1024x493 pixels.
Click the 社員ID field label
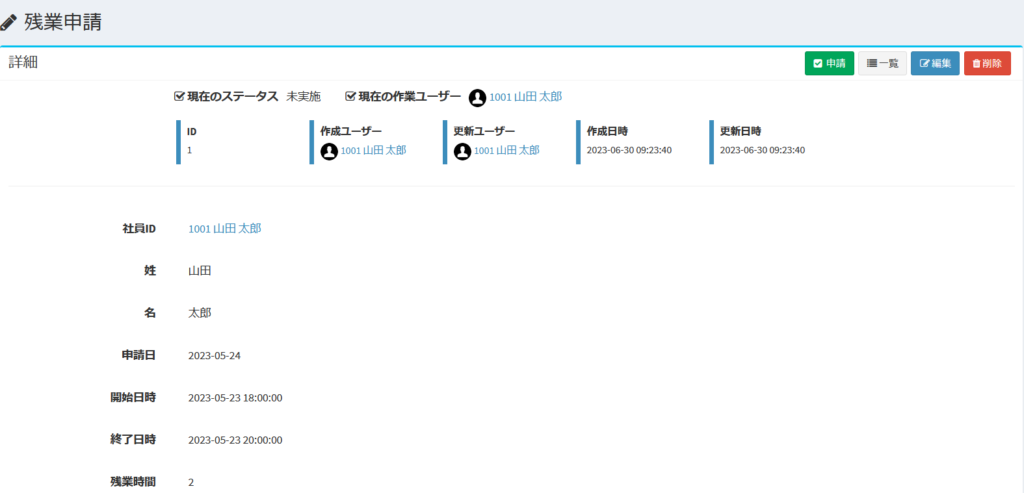pyautogui.click(x=138, y=229)
